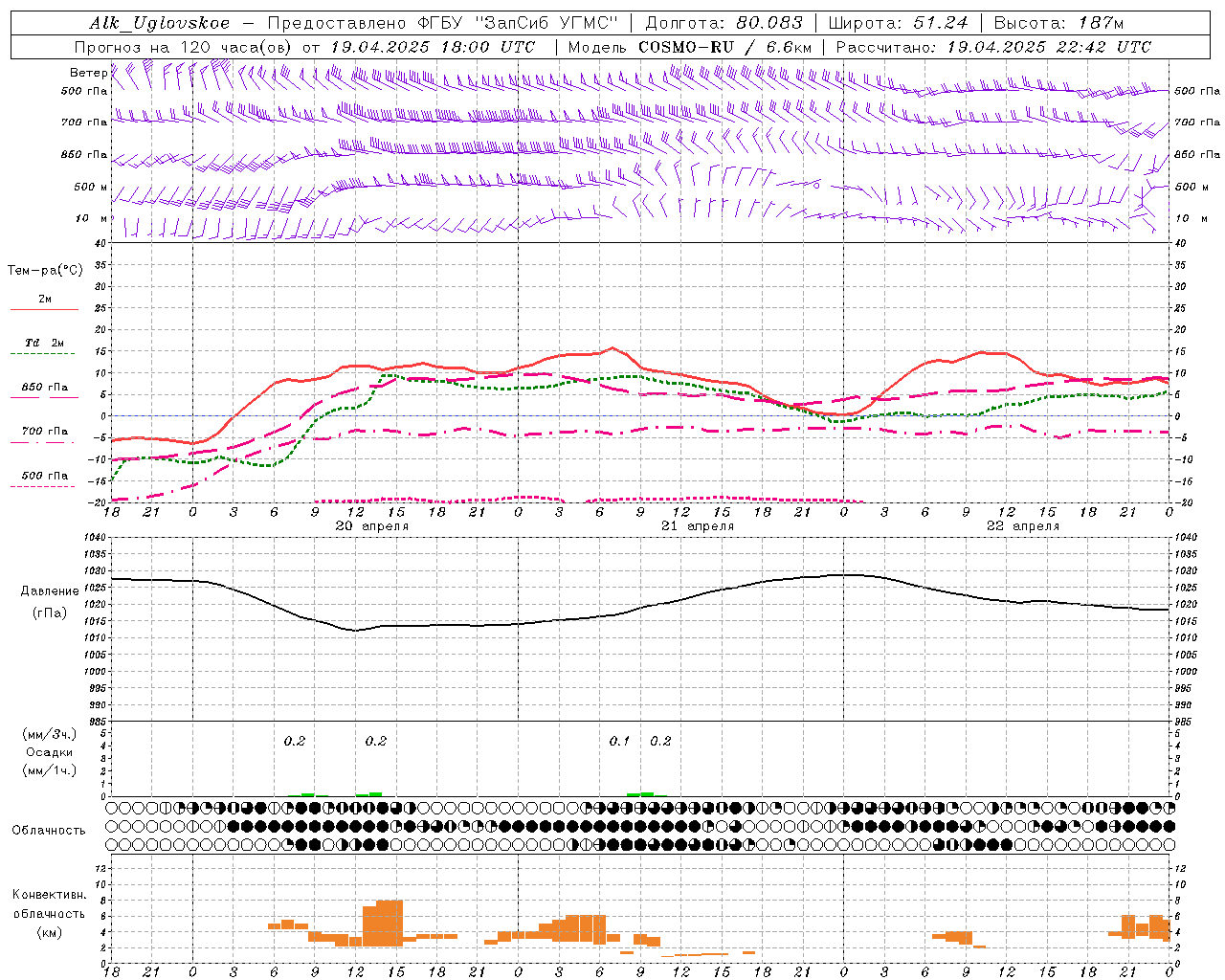This screenshot has height=980, width=1225.
Task: Select the 20 апреля date label
Action: [372, 526]
